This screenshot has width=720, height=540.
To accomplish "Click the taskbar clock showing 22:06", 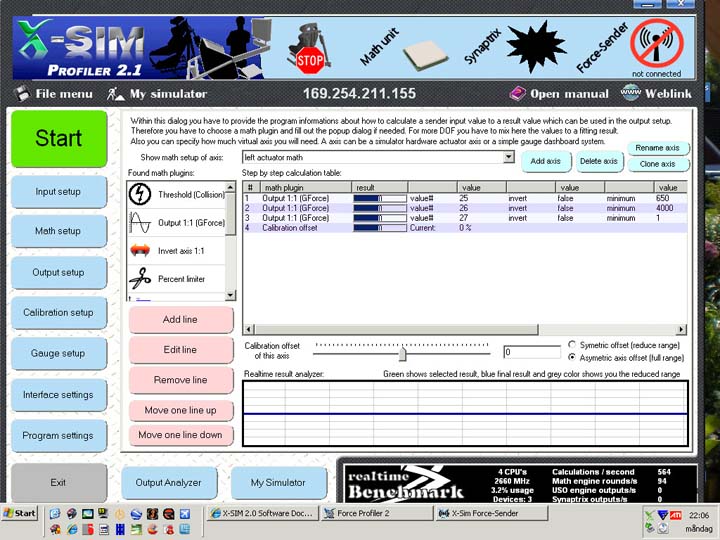I will click(x=699, y=515).
